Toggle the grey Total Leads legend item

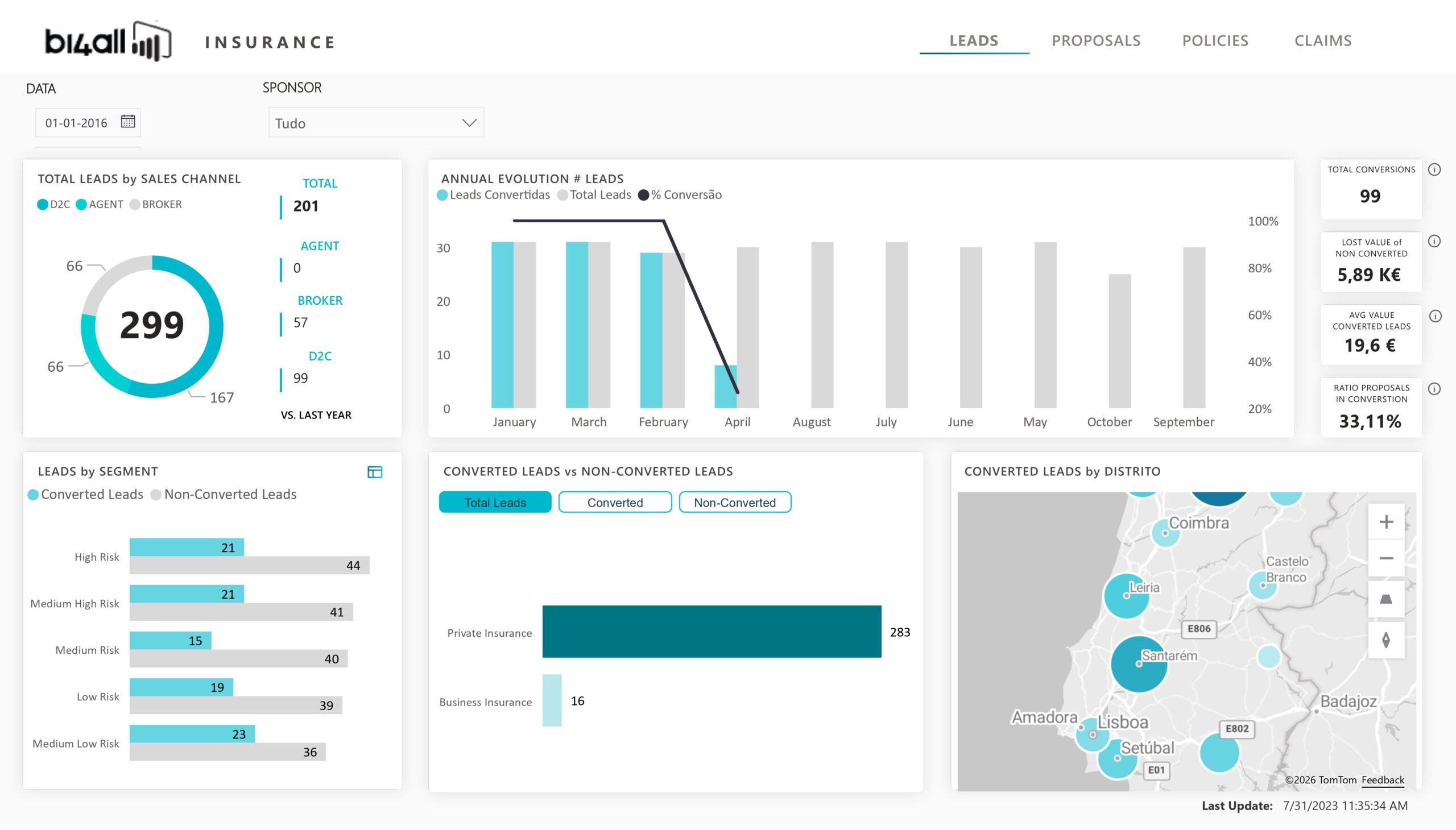tap(594, 195)
